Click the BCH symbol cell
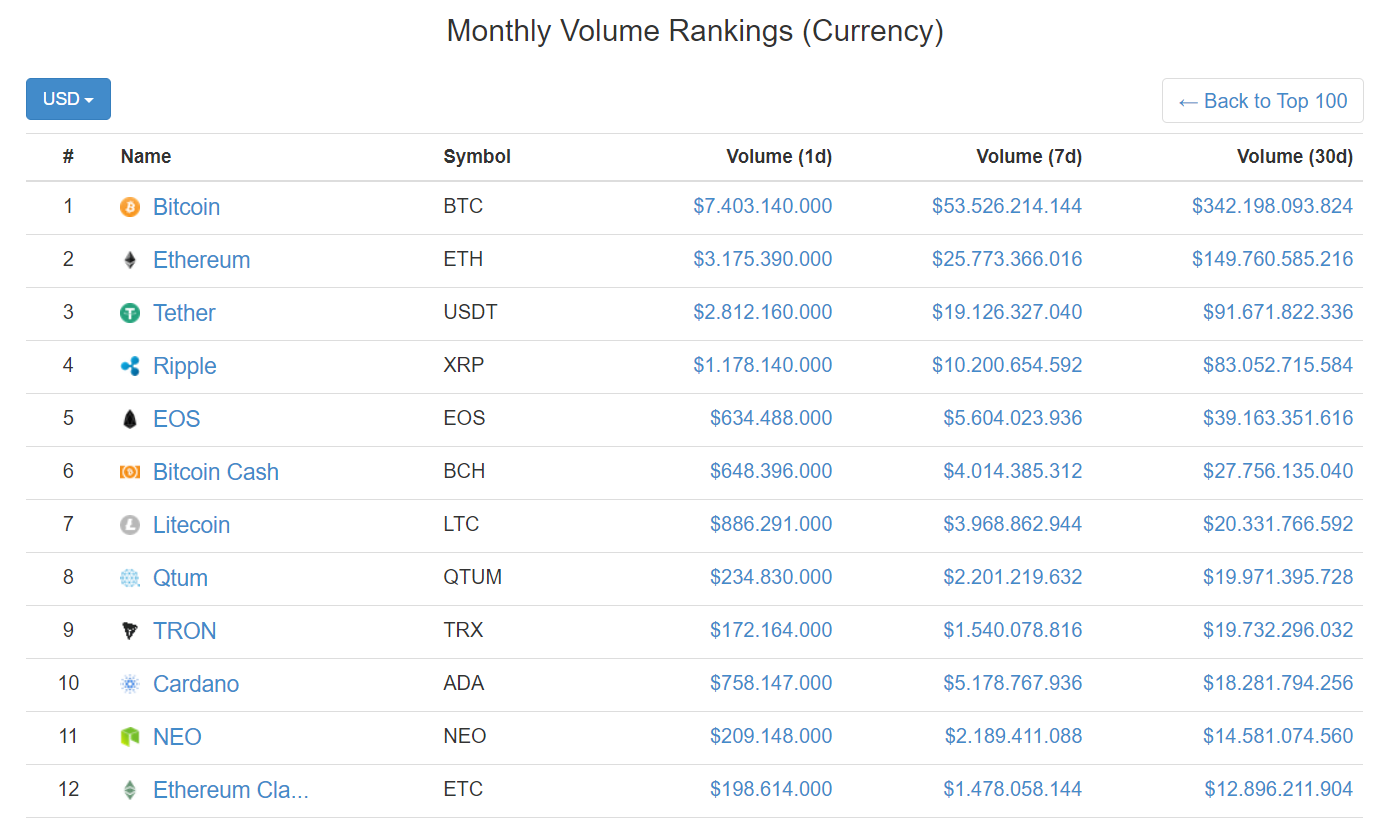Image resolution: width=1379 pixels, height=821 pixels. (x=464, y=471)
